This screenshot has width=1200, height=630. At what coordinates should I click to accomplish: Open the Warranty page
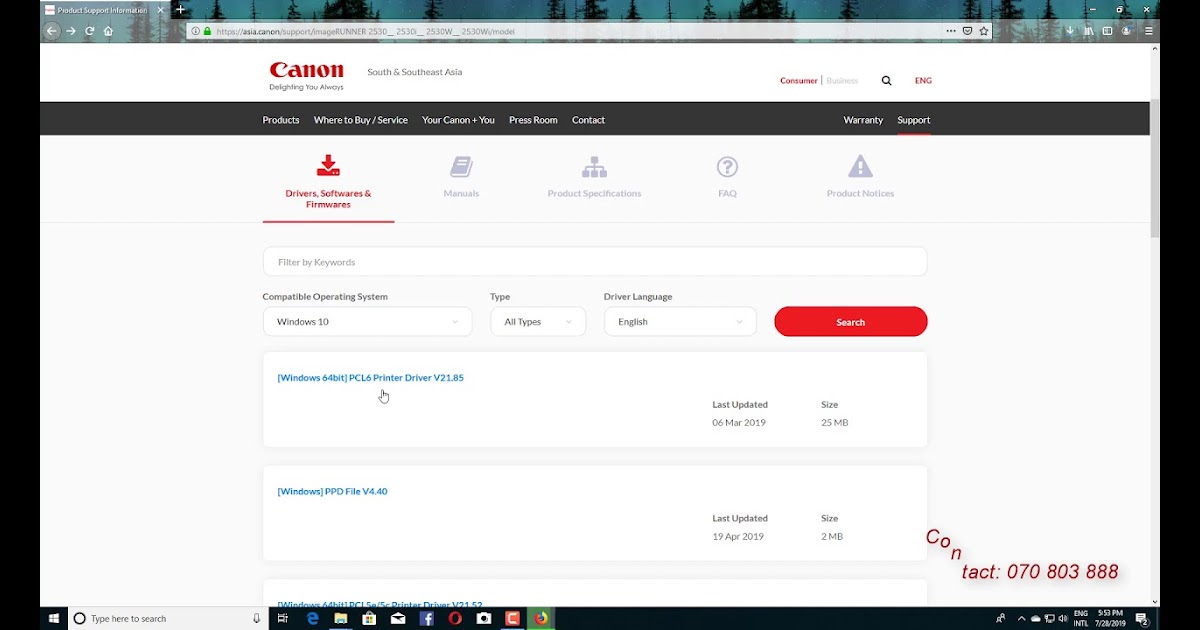pyautogui.click(x=863, y=120)
